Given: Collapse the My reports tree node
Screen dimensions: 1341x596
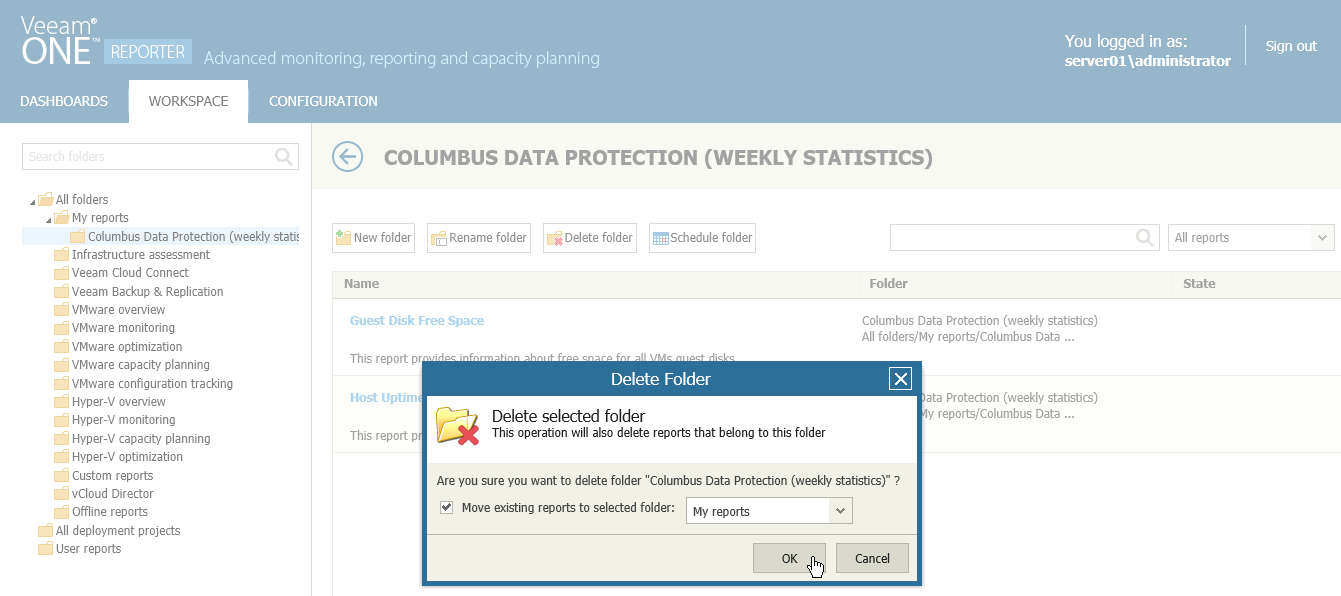Looking at the screenshot, I should click(x=48, y=219).
